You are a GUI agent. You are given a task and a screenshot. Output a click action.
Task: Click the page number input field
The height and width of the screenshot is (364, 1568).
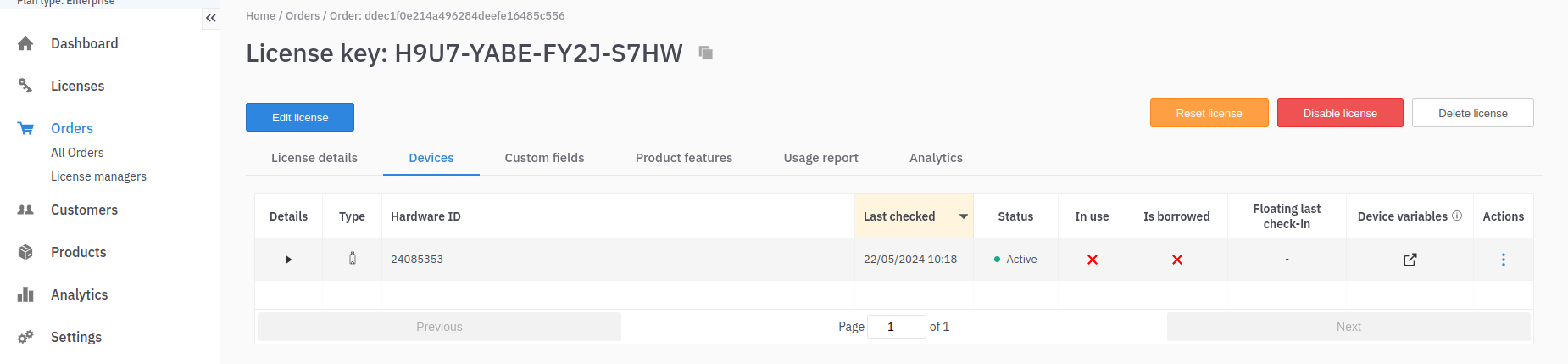pos(896,327)
